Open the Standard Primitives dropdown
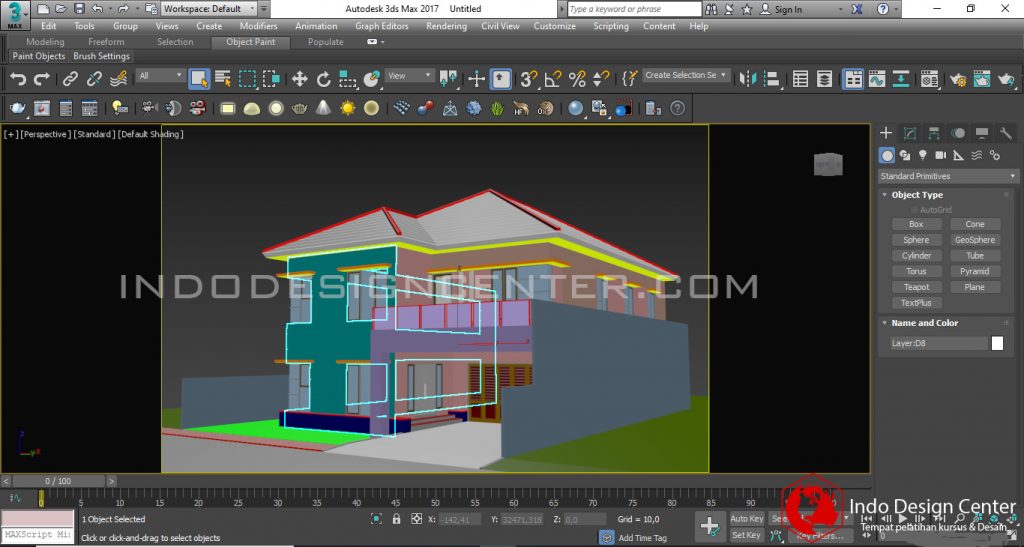 [x=948, y=176]
